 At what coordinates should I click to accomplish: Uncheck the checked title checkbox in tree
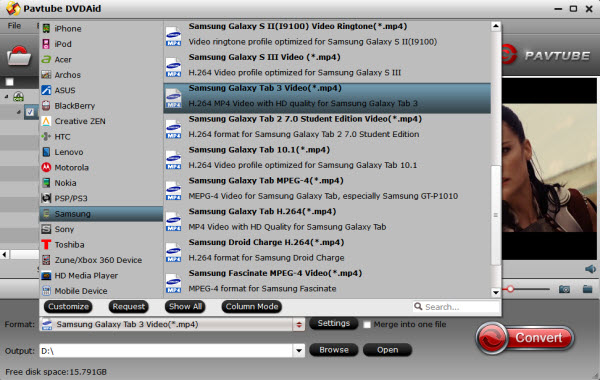click(x=30, y=112)
